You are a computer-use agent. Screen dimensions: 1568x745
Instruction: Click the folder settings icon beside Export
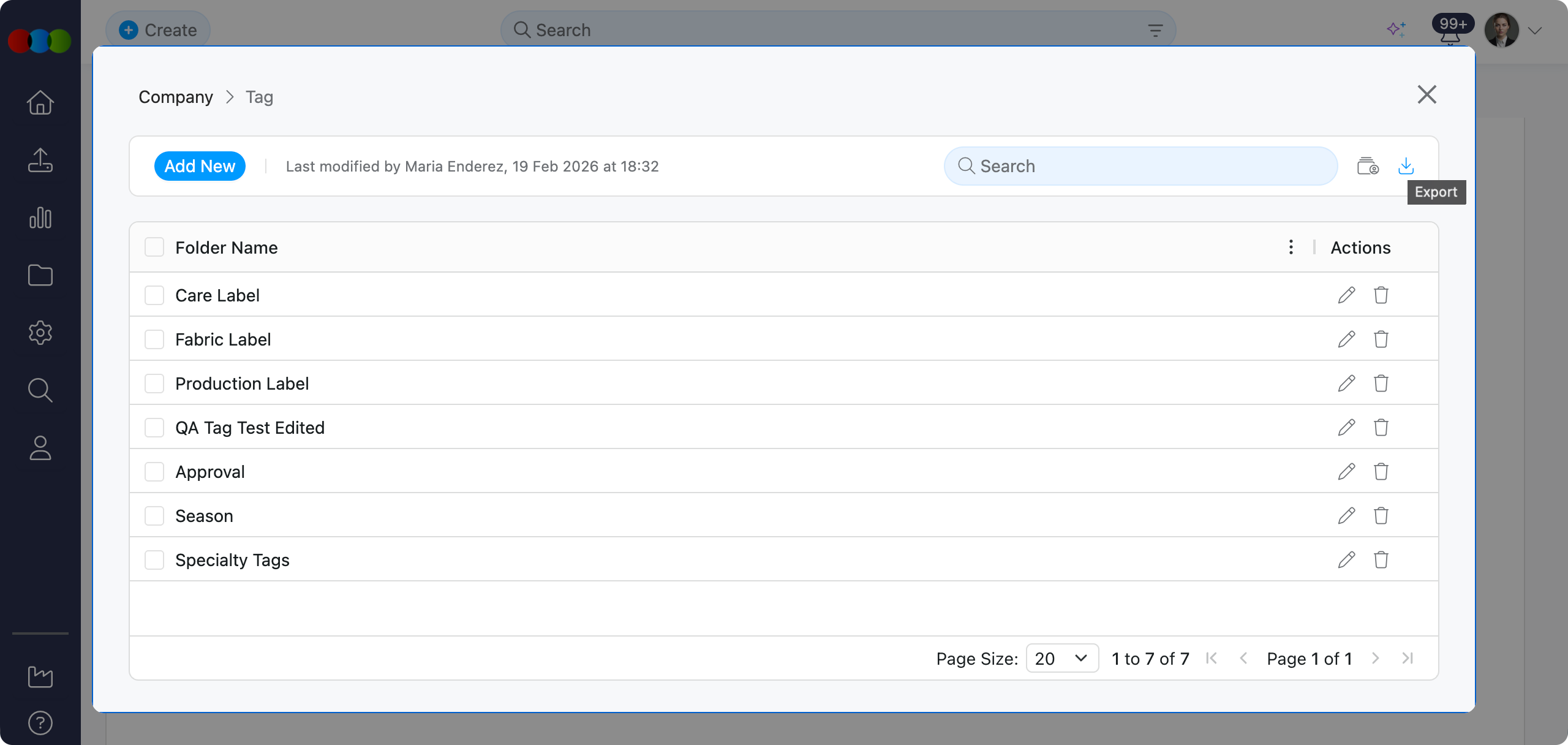(1368, 166)
